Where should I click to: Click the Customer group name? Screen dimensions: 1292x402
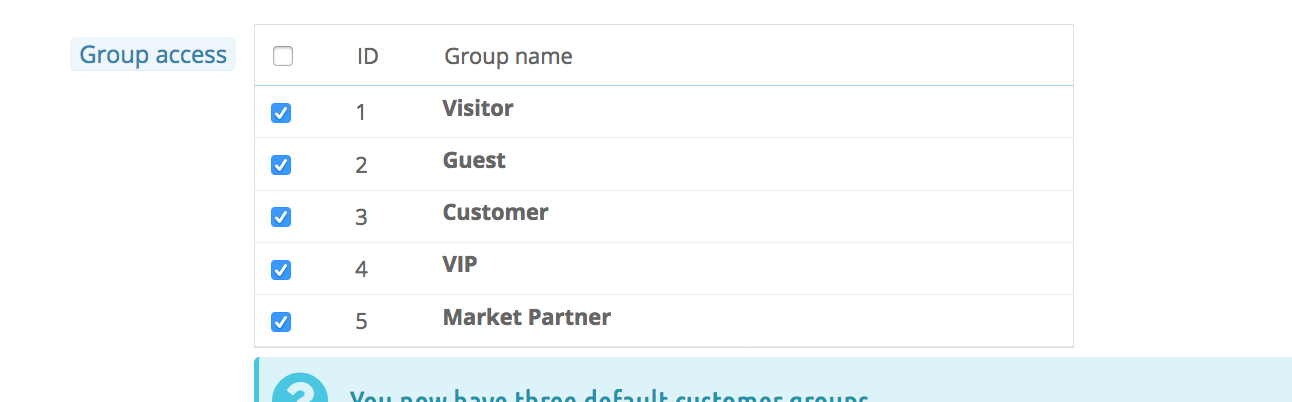pos(495,212)
